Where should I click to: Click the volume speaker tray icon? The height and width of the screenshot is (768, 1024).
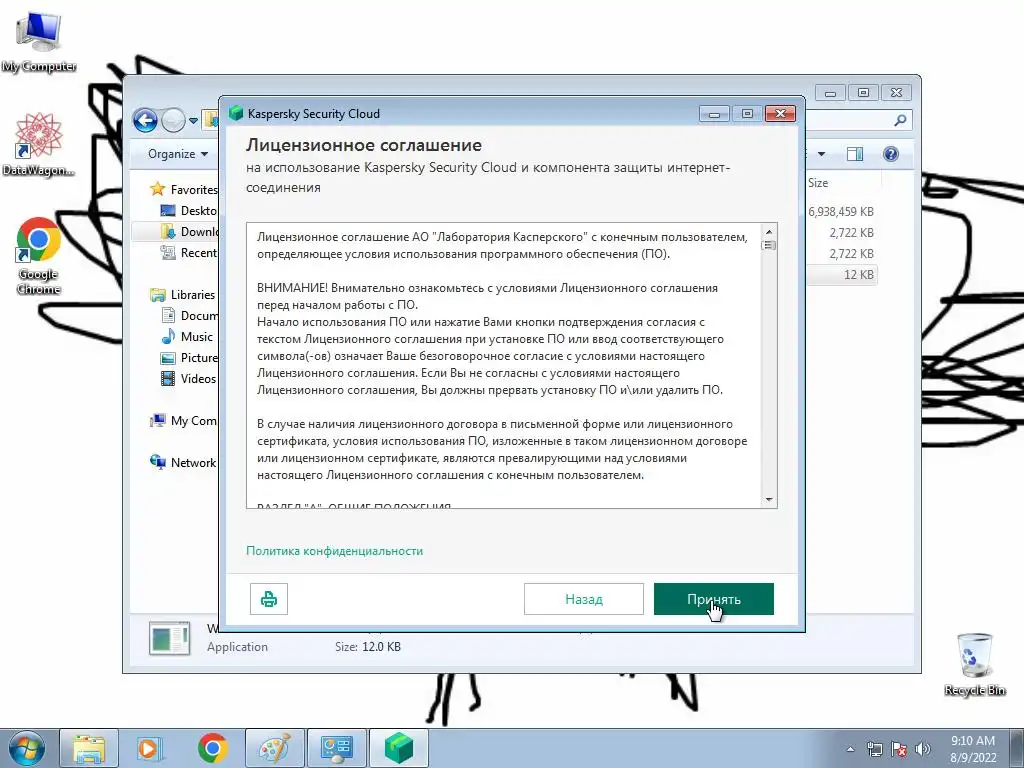[x=923, y=749]
